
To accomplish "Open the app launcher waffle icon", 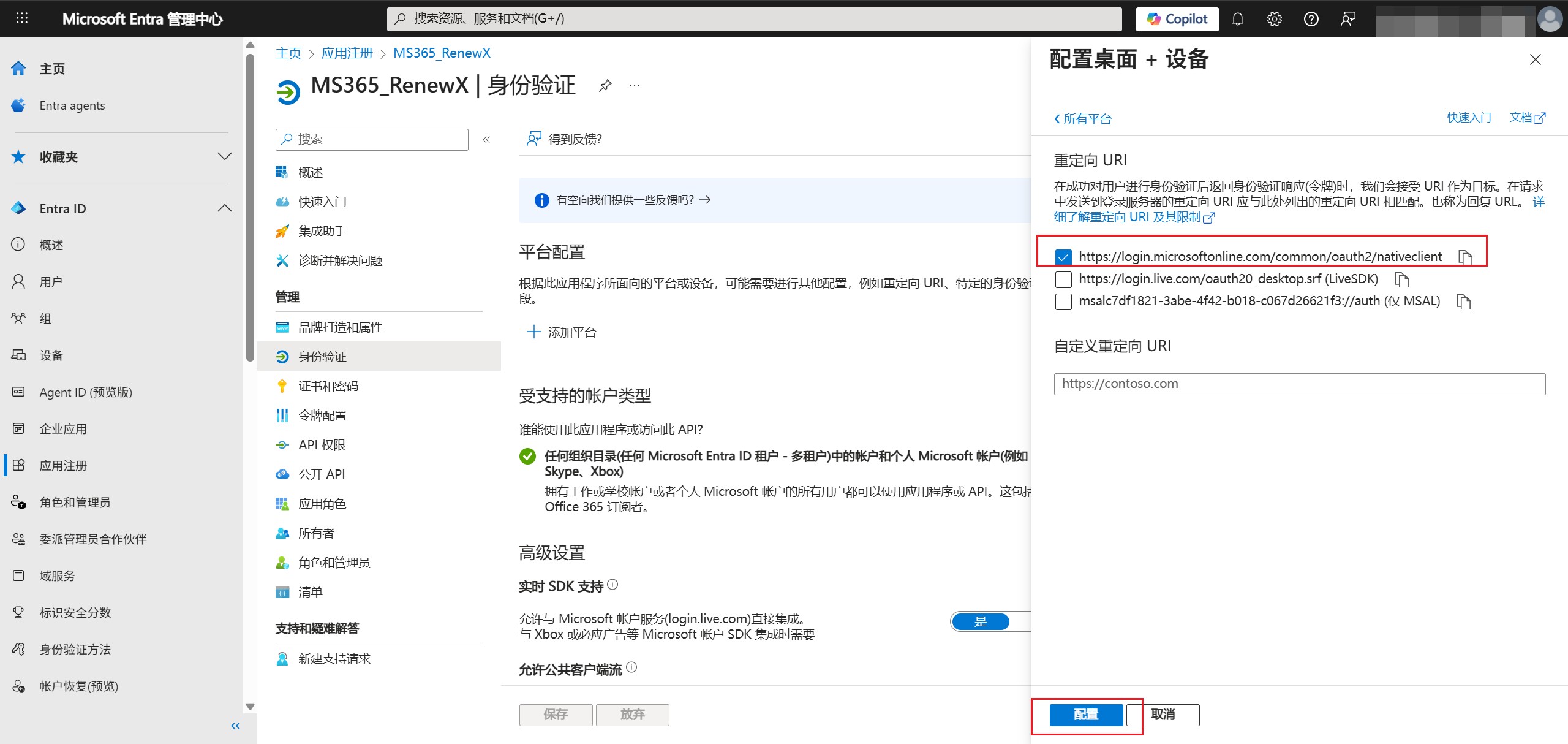I will click(22, 18).
